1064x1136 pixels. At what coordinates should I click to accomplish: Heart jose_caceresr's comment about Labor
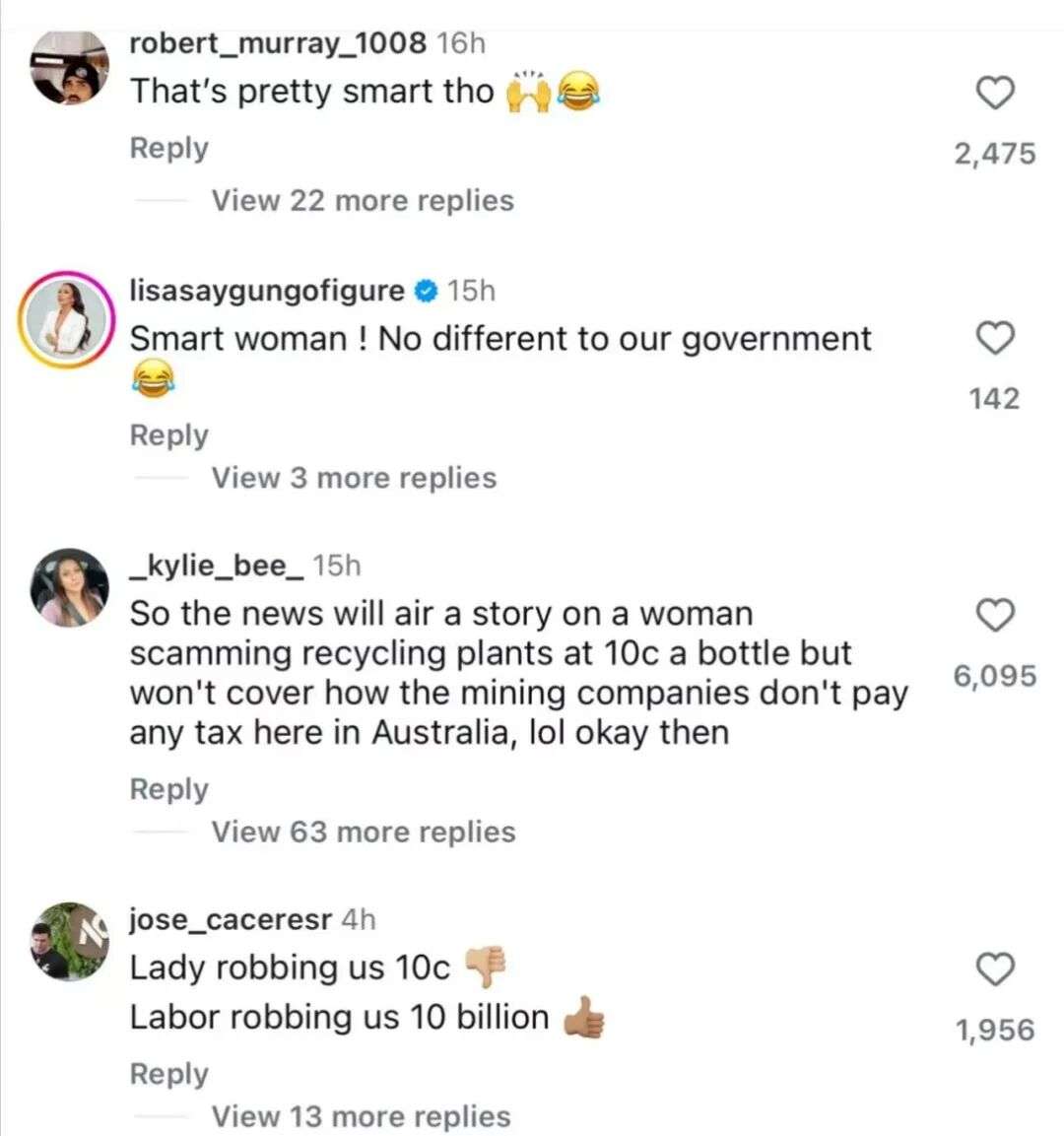click(x=995, y=969)
